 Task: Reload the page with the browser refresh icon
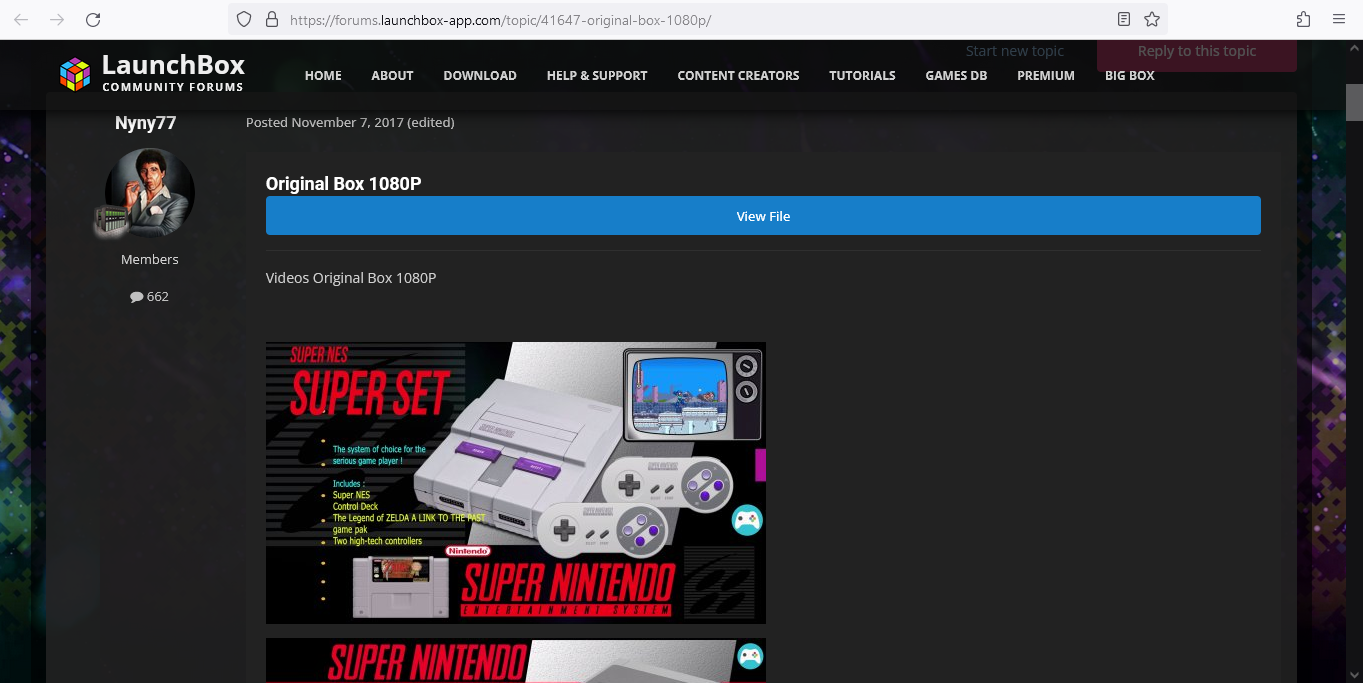pyautogui.click(x=93, y=20)
